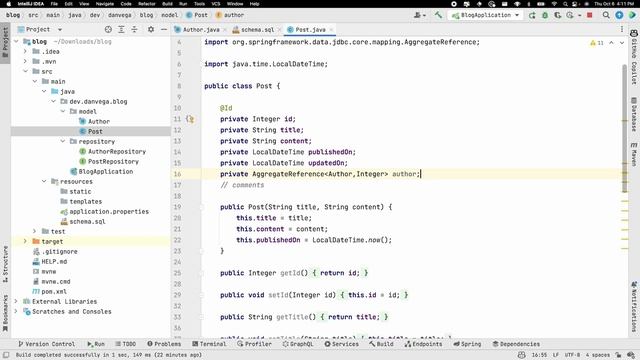The width and height of the screenshot is (640, 360).
Task: Click line separator LF in status bar
Action: coord(556,355)
